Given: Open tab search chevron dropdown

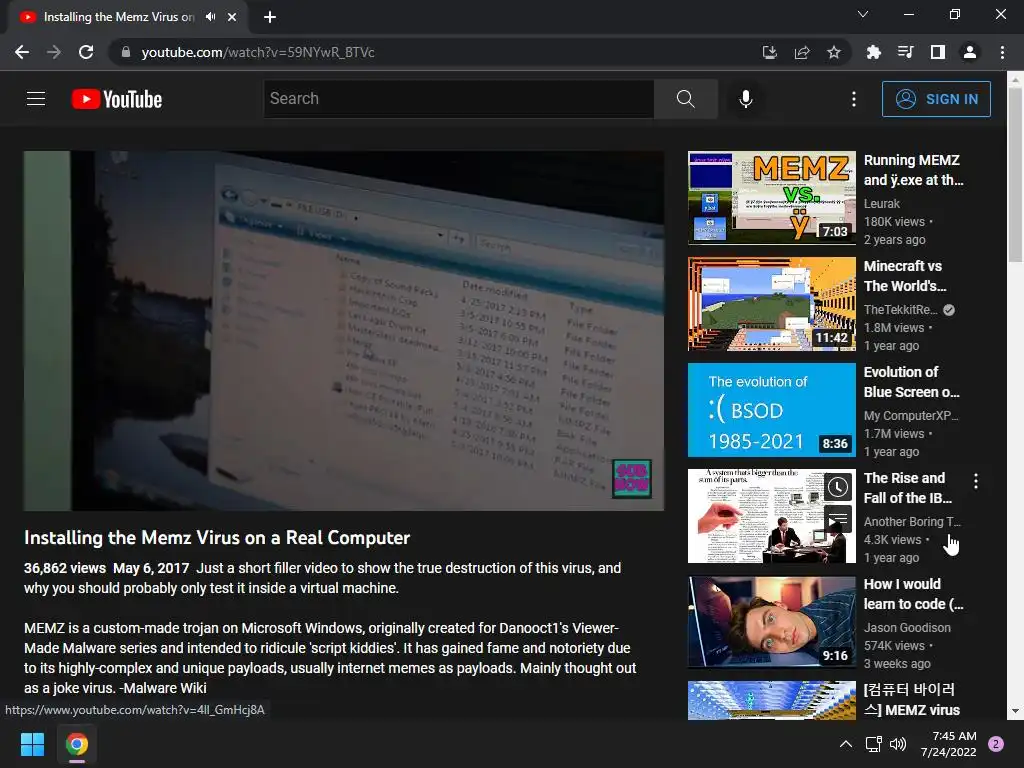Looking at the screenshot, I should pos(863,14).
